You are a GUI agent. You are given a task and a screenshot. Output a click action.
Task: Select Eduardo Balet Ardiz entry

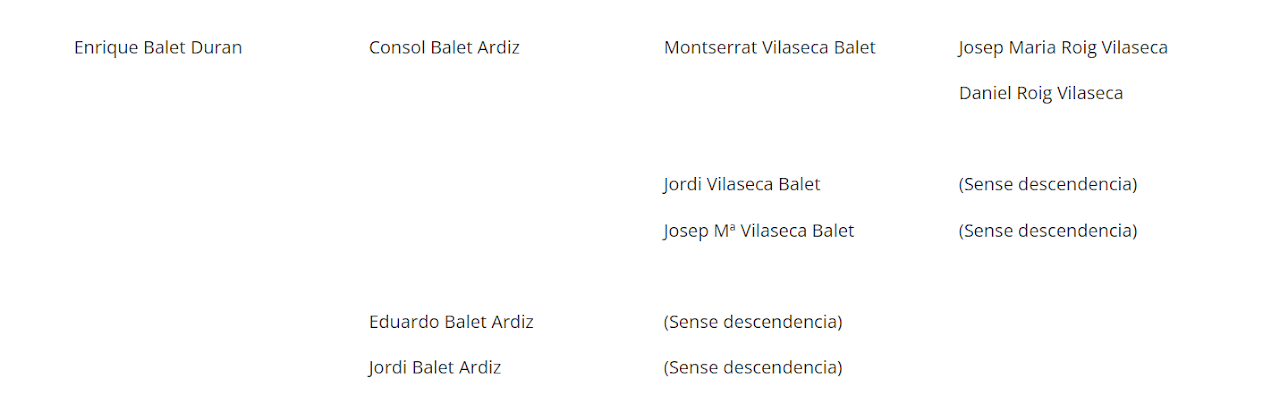pos(451,322)
